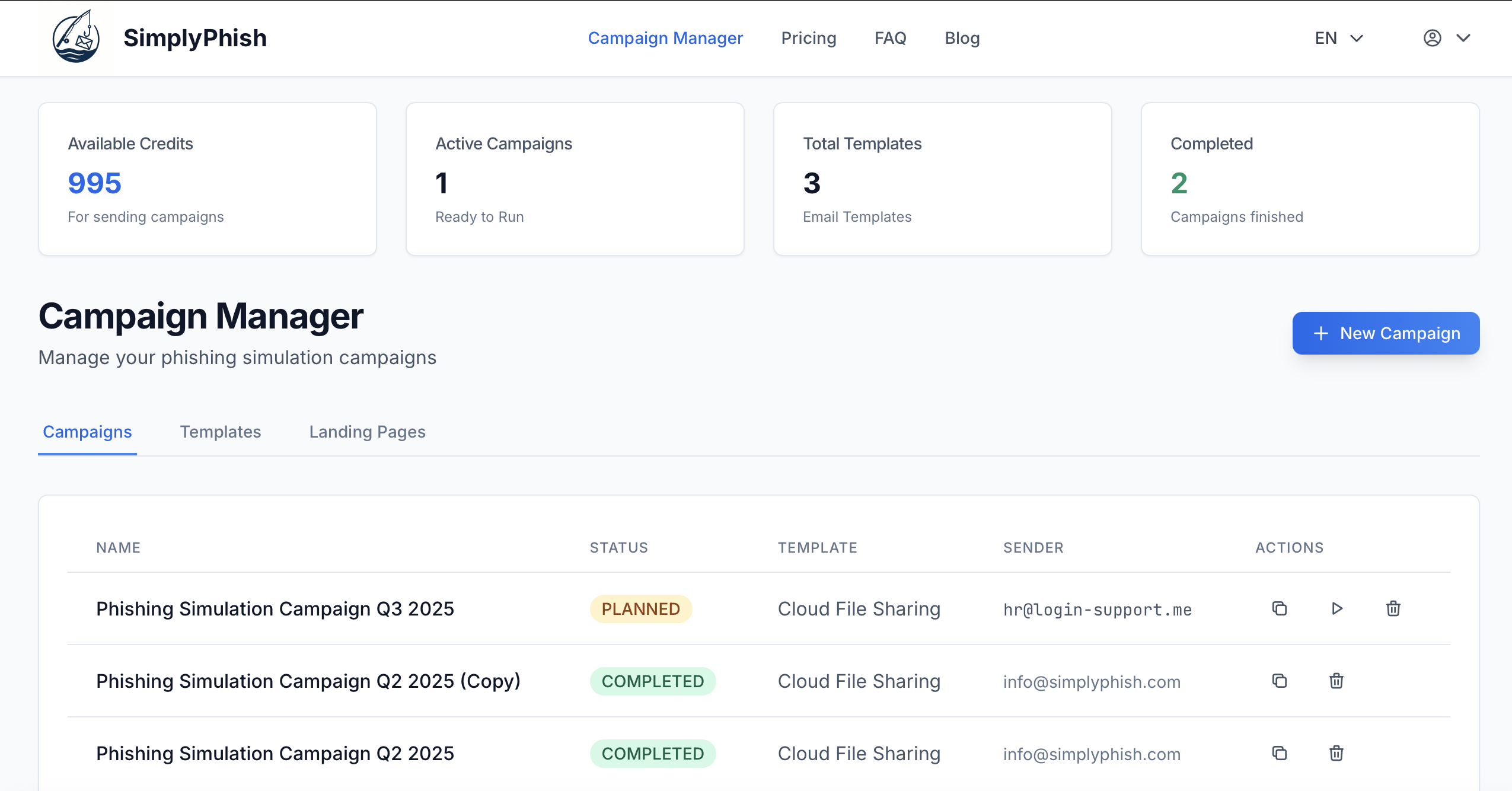The image size is (1512, 791).
Task: Open the Blog link
Action: (962, 38)
